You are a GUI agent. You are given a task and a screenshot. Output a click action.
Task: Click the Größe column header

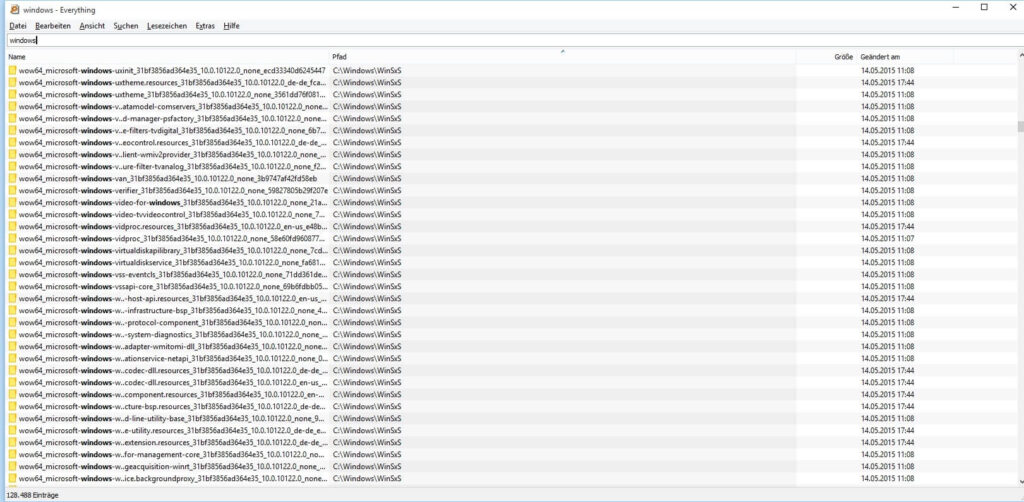tap(826, 57)
